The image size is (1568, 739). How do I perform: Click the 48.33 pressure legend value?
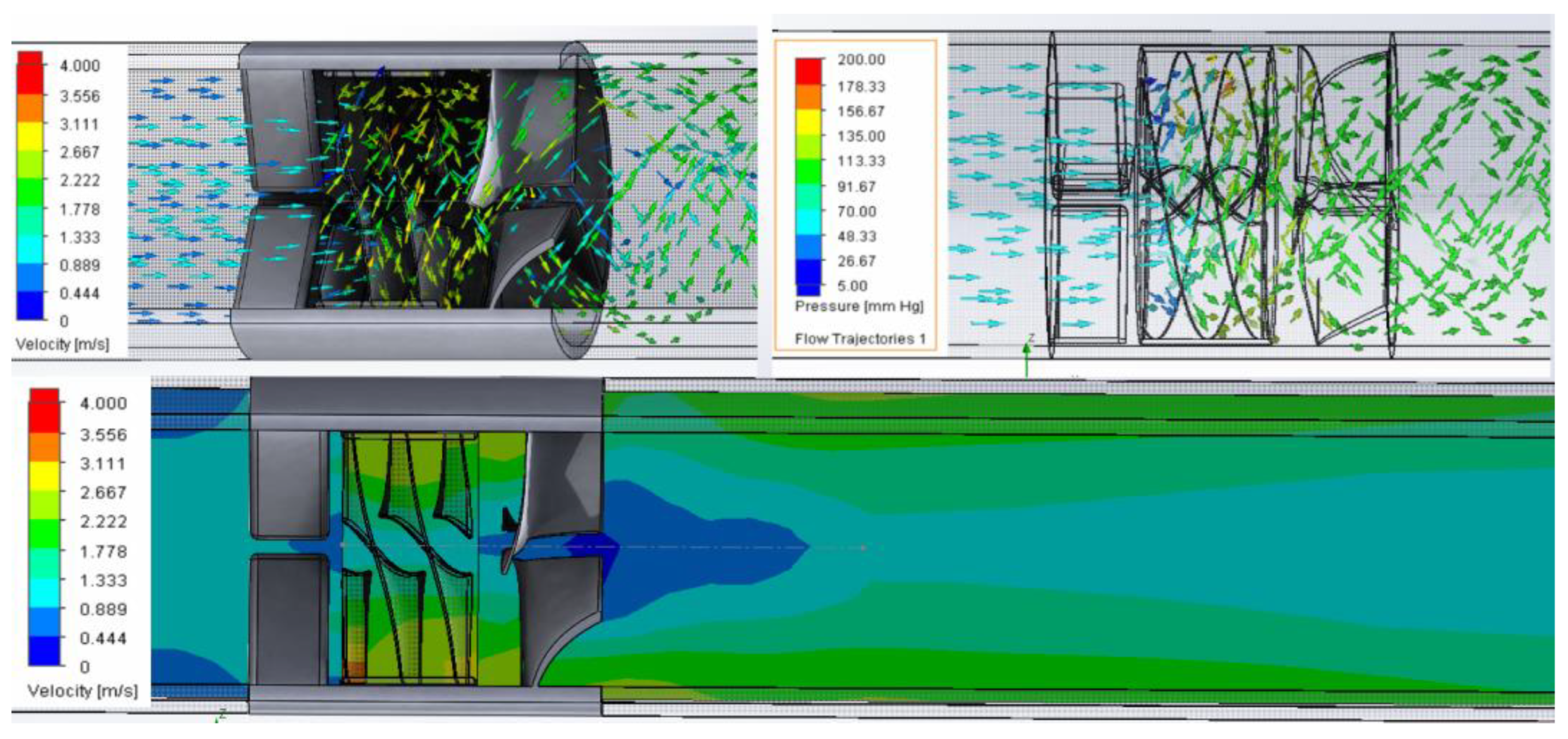(x=857, y=236)
